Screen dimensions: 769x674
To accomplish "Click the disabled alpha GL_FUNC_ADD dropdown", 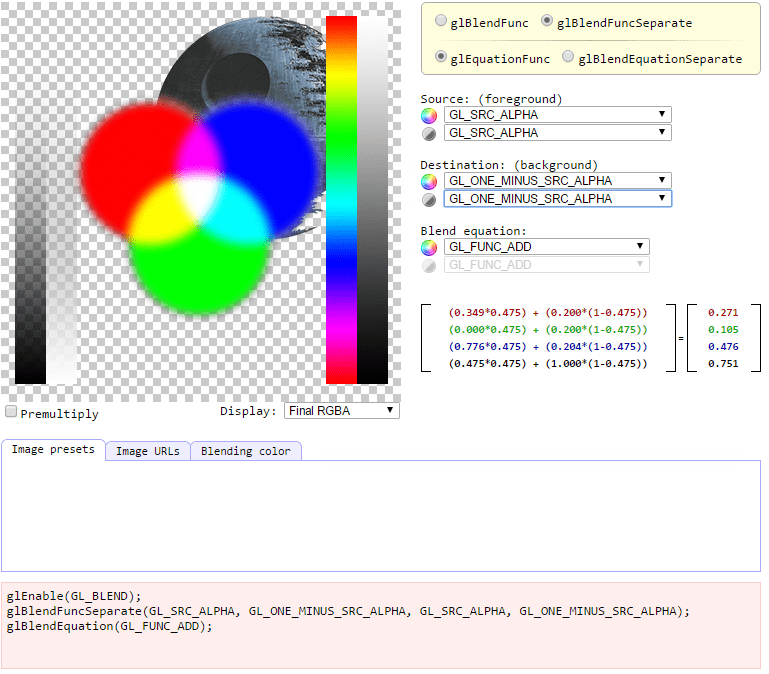I will point(547,265).
